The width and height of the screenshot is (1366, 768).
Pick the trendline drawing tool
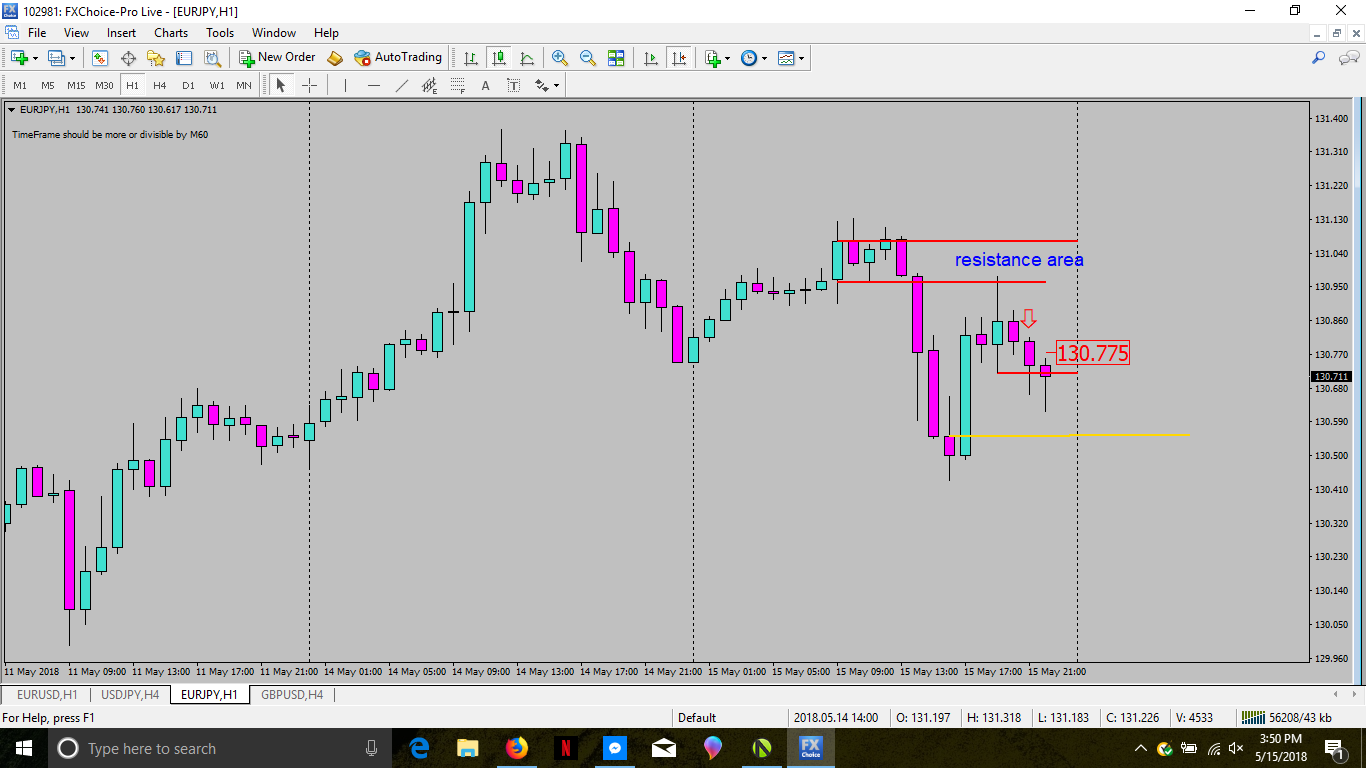(x=402, y=86)
